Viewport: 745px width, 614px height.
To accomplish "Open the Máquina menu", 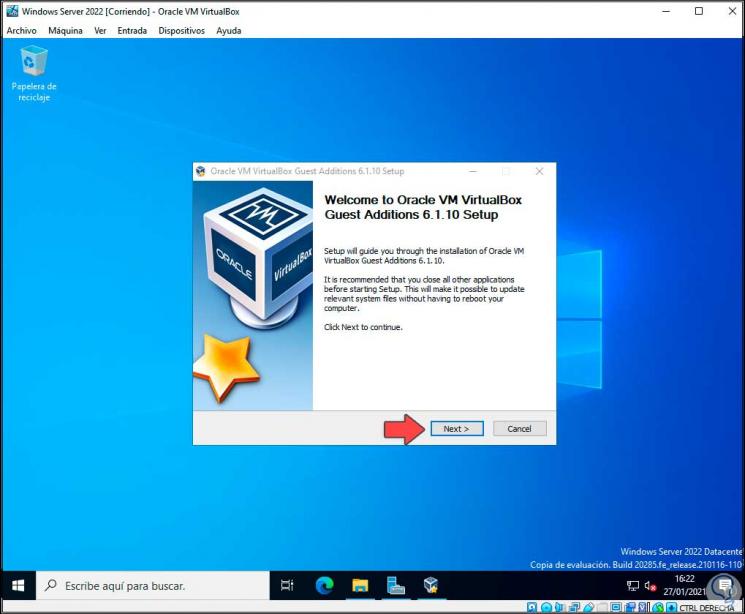I will (65, 30).
